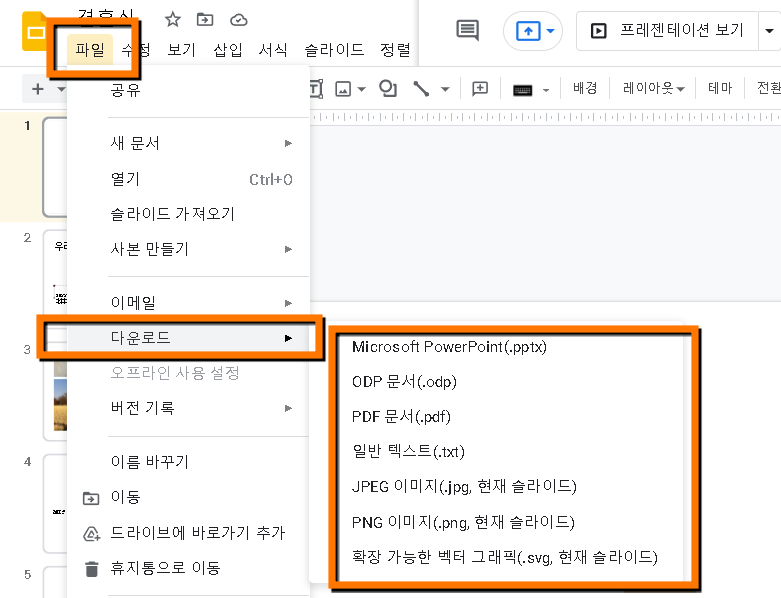781x598 pixels.
Task: Open the 삽입 menu
Action: click(x=228, y=49)
